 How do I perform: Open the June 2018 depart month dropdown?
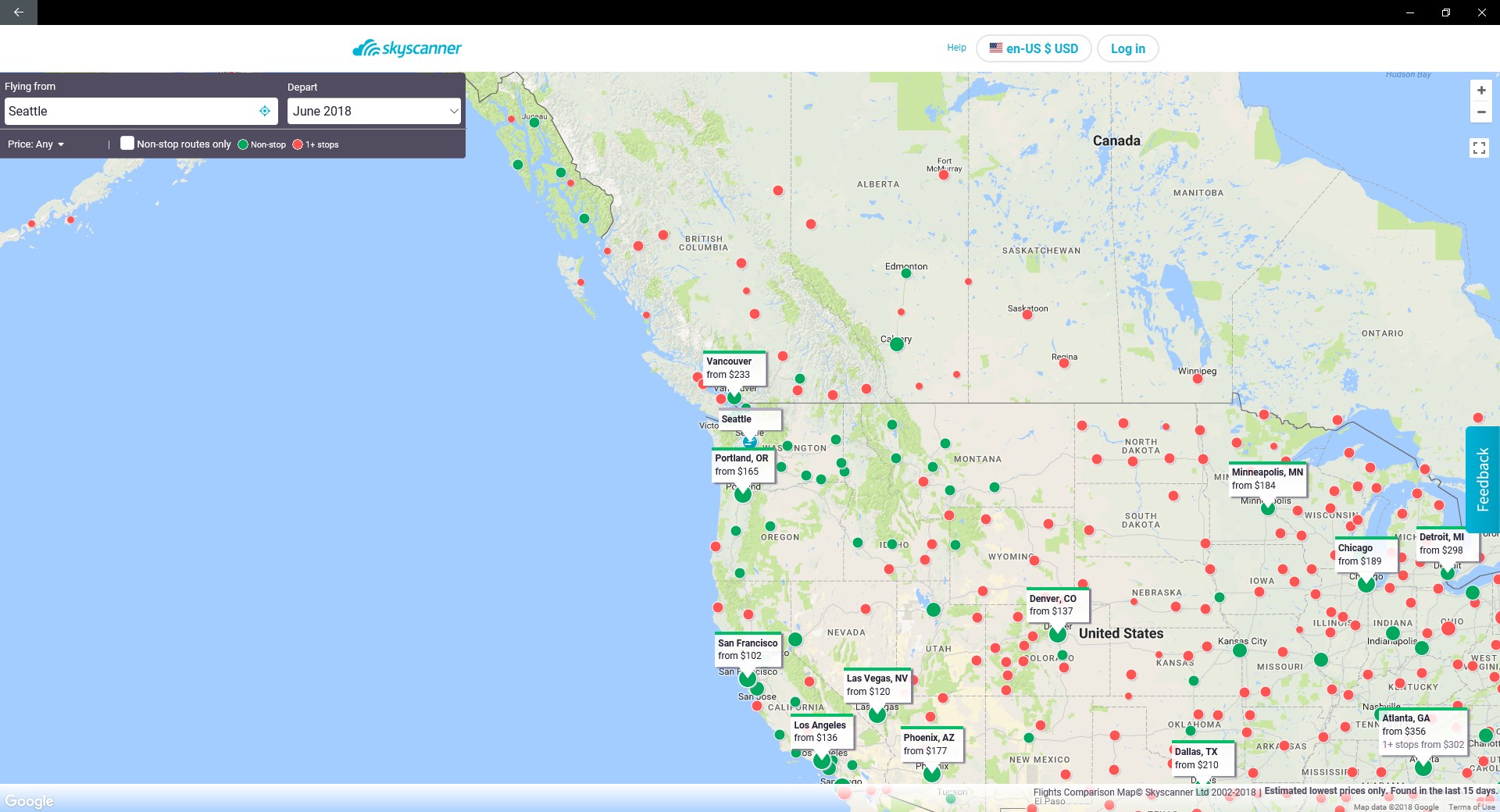[x=374, y=111]
